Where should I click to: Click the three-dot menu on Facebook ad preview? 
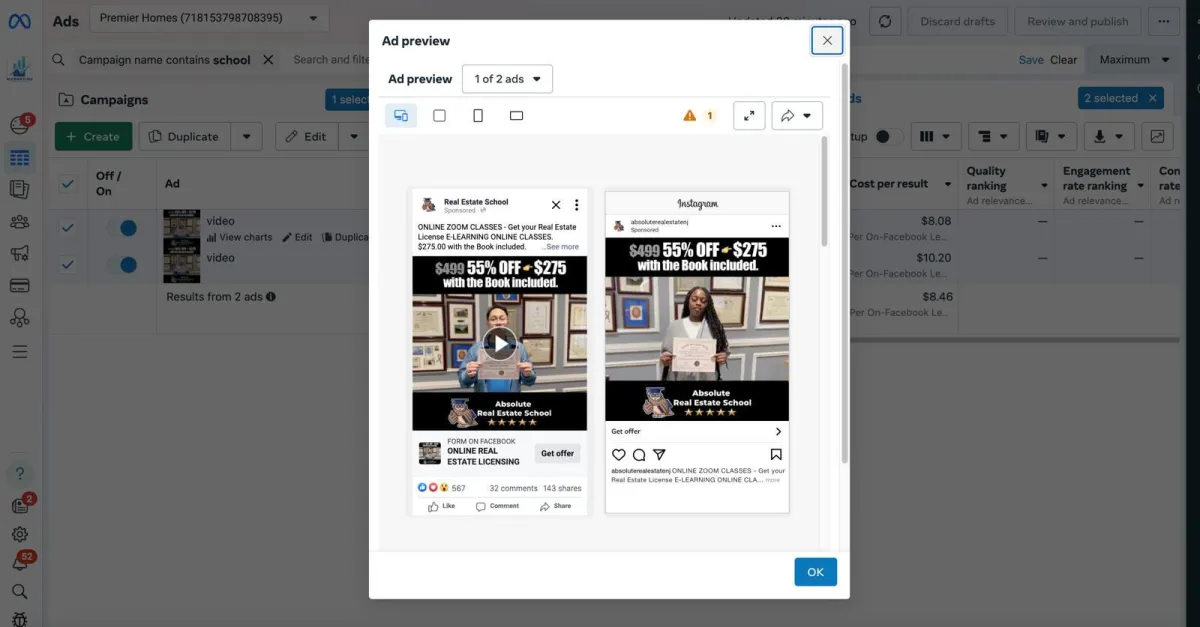[x=576, y=205]
